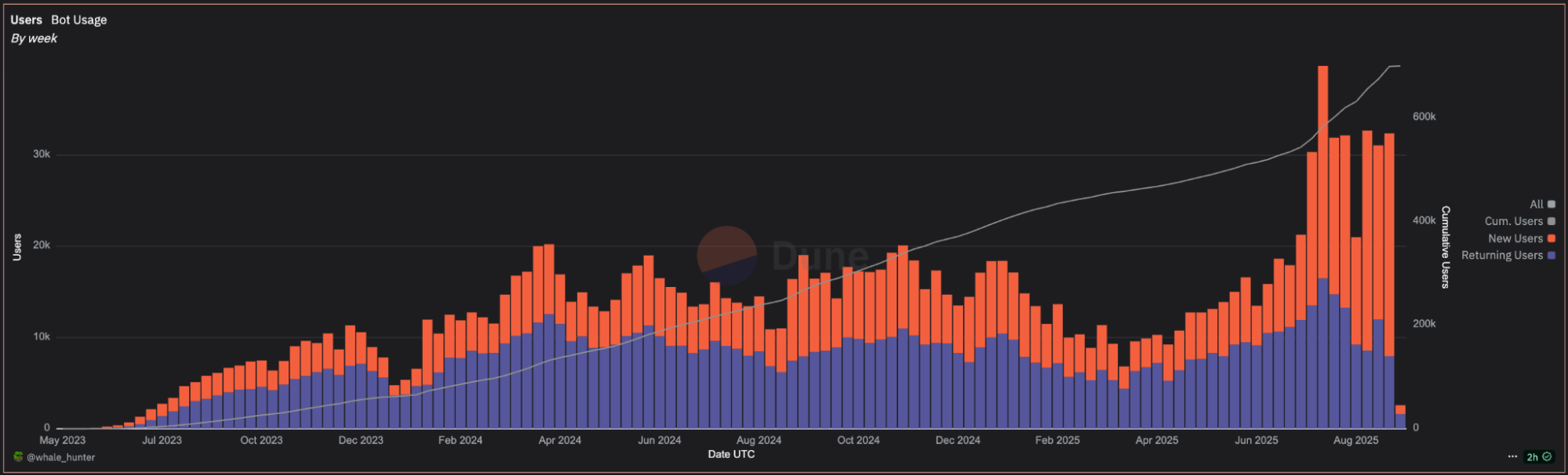Click the 2h refresh status badge
The width and height of the screenshot is (1568, 476).
point(1538,456)
